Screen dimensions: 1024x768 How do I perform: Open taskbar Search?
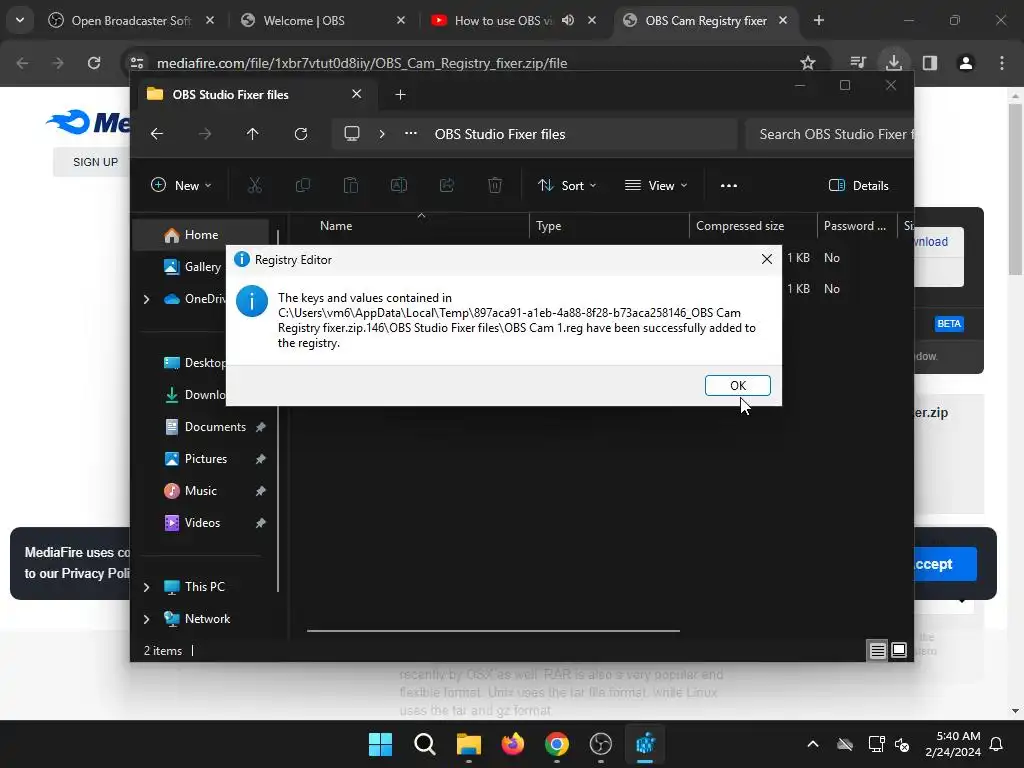coord(424,744)
